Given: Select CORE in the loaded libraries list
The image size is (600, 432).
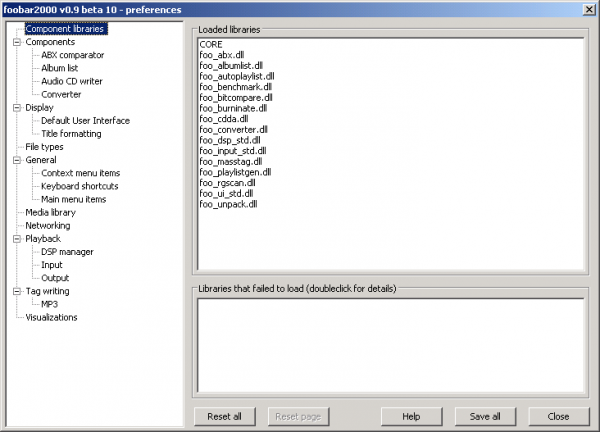Looking at the screenshot, I should (x=211, y=45).
